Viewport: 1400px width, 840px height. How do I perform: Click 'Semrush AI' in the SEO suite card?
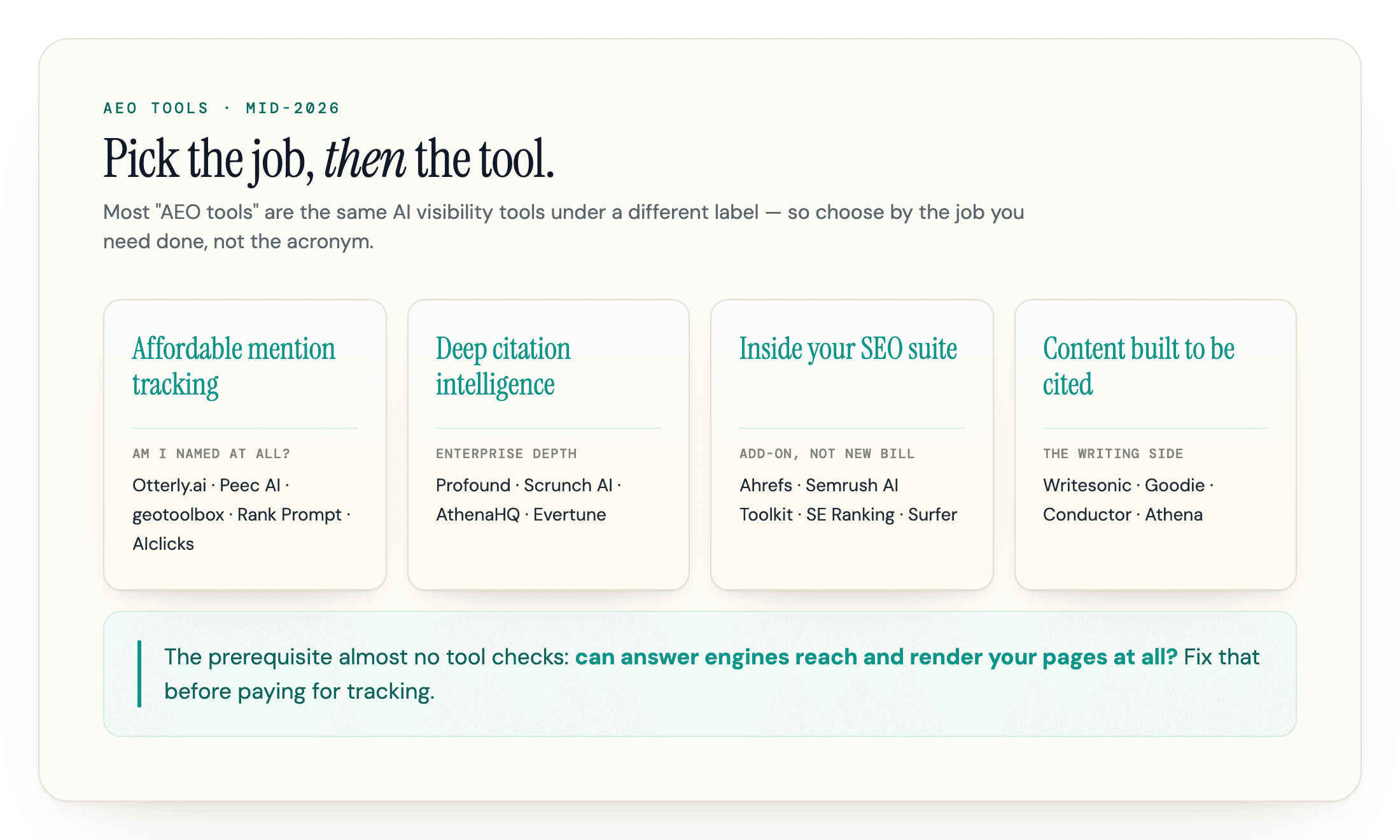[852, 486]
